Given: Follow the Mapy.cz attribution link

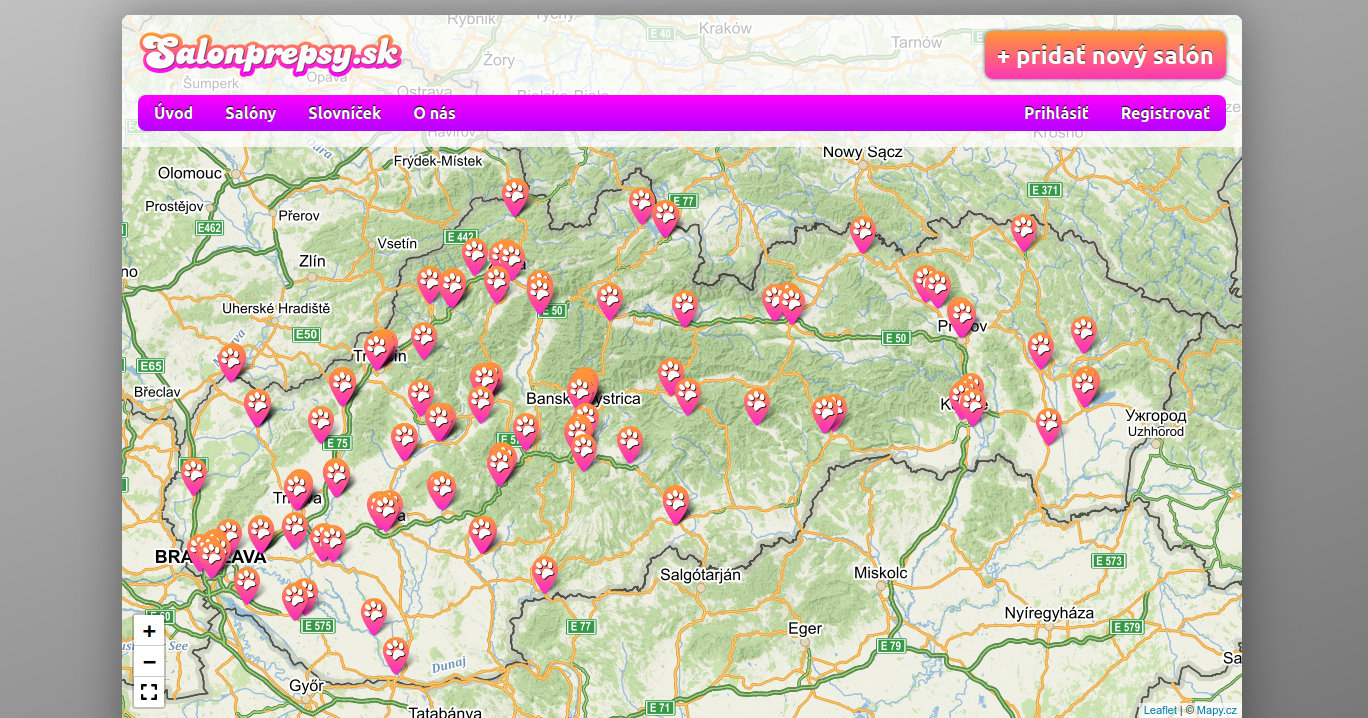Looking at the screenshot, I should point(1217,710).
